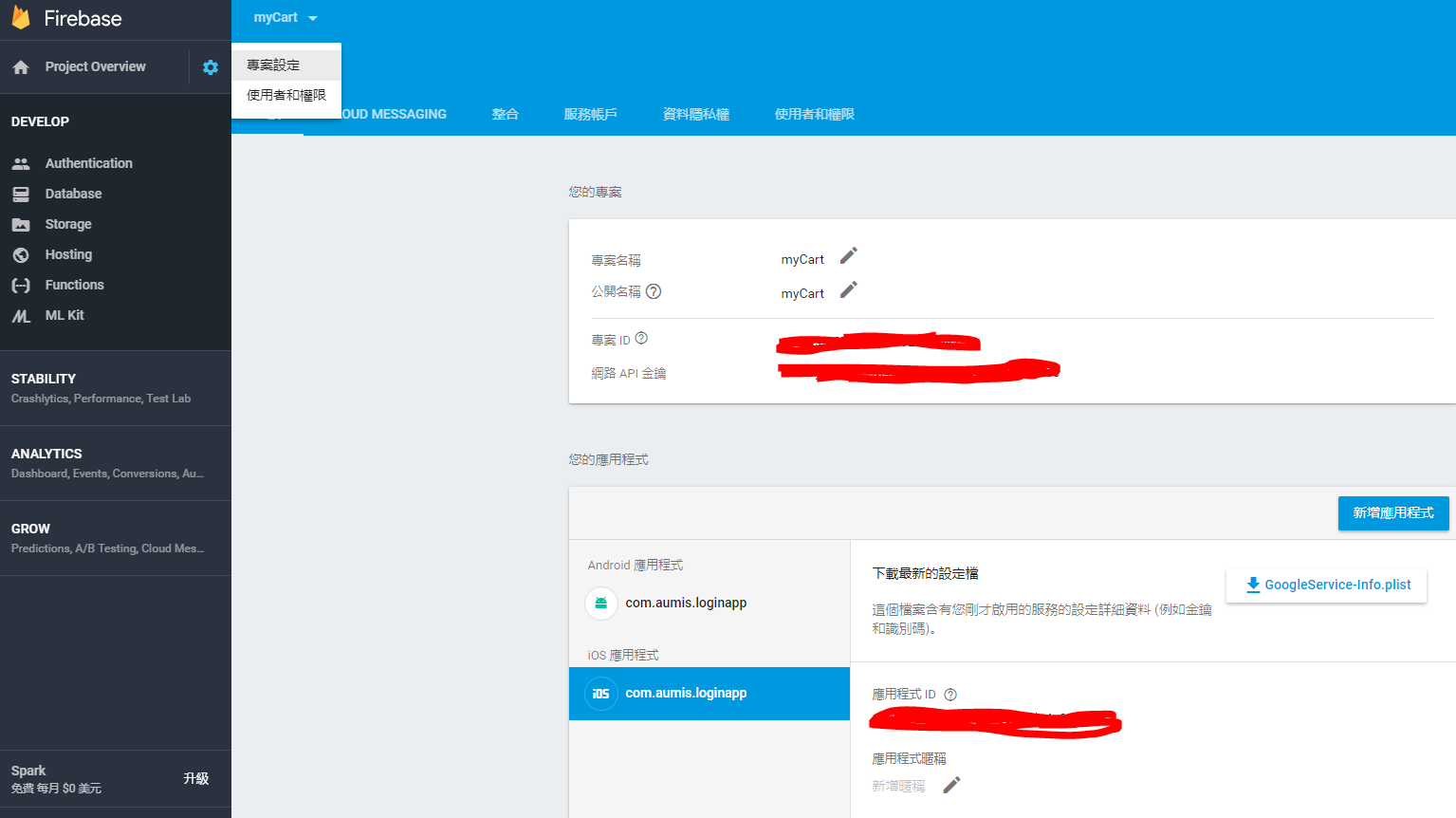Screen dimensions: 1456x818
Task: Click the home icon beside Project Overview
Action: [21, 67]
